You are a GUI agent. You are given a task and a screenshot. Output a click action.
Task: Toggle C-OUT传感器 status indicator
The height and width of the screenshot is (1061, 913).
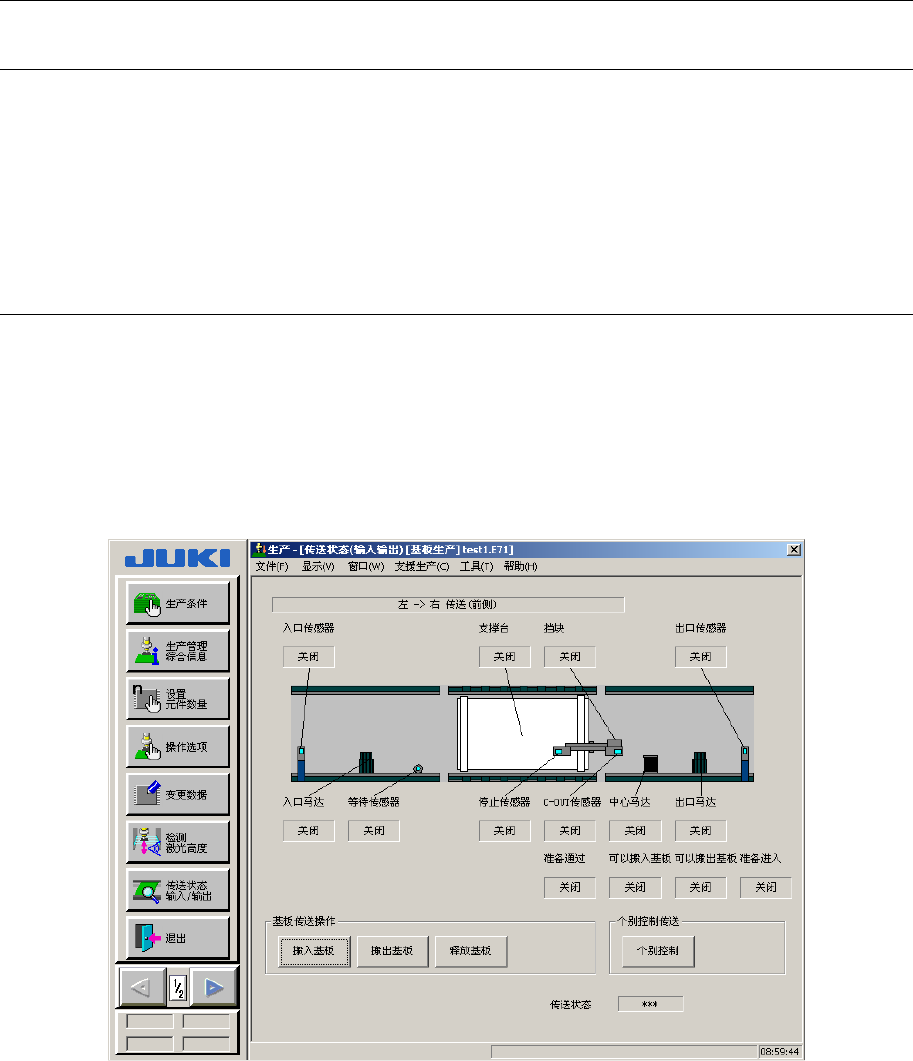coord(570,830)
